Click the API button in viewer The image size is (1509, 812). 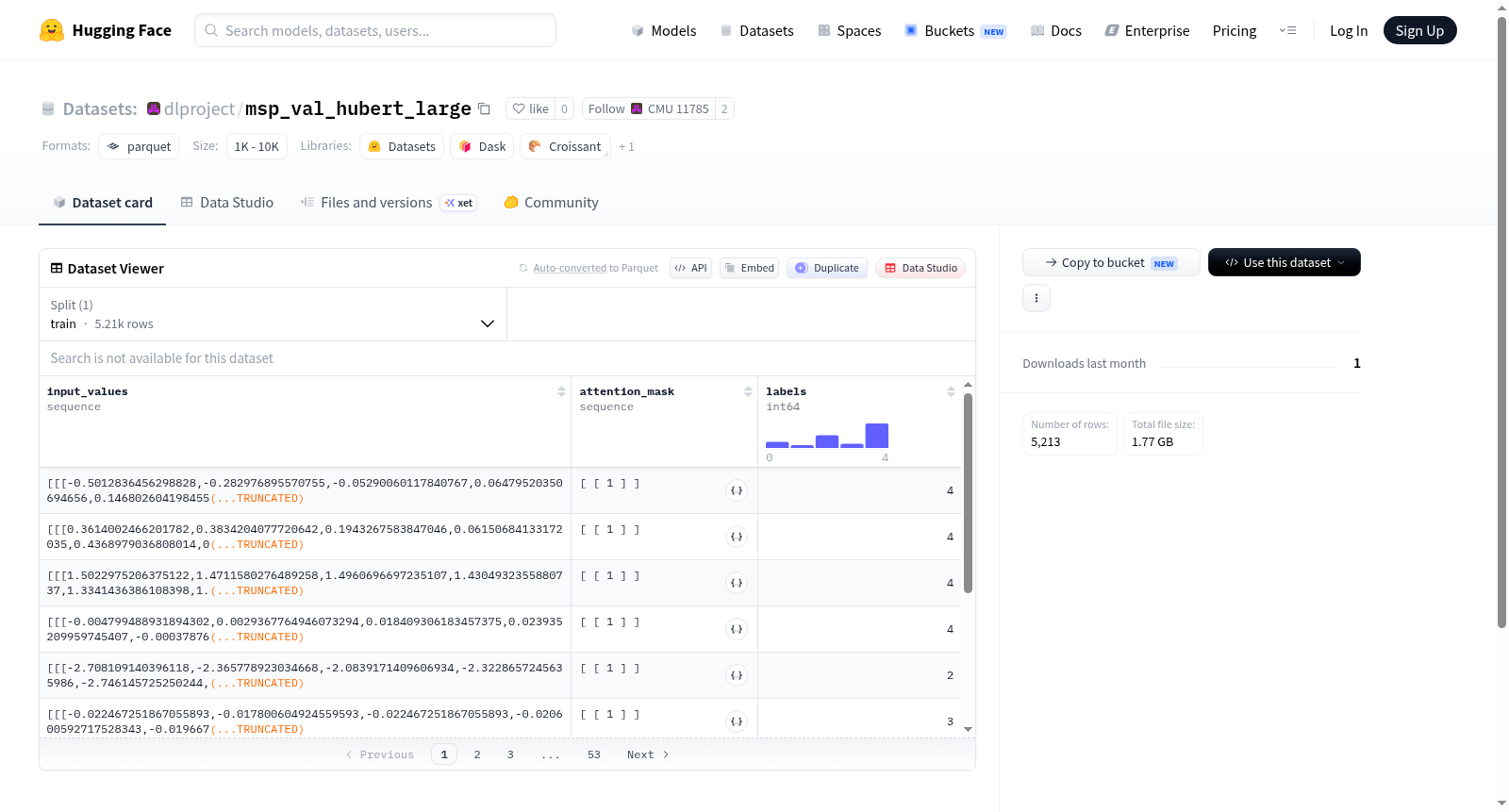690,268
